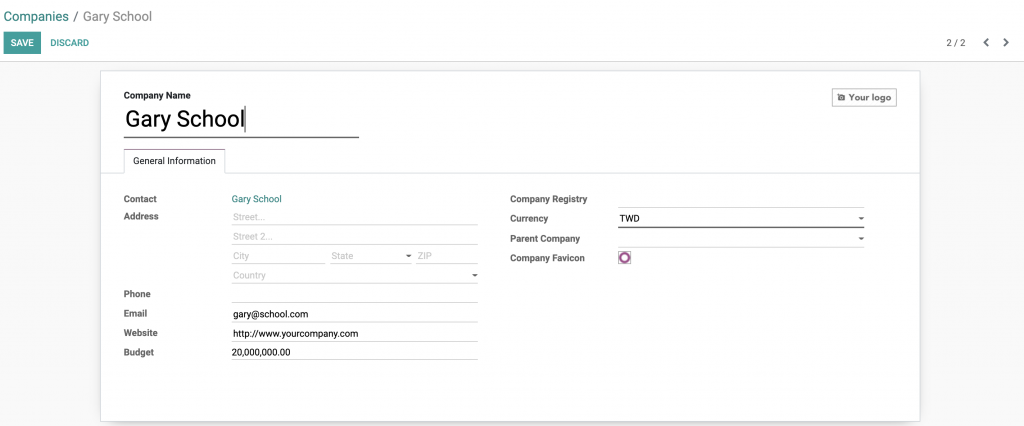Click the Company Favicon image
The width and height of the screenshot is (1024, 426).
pos(625,258)
